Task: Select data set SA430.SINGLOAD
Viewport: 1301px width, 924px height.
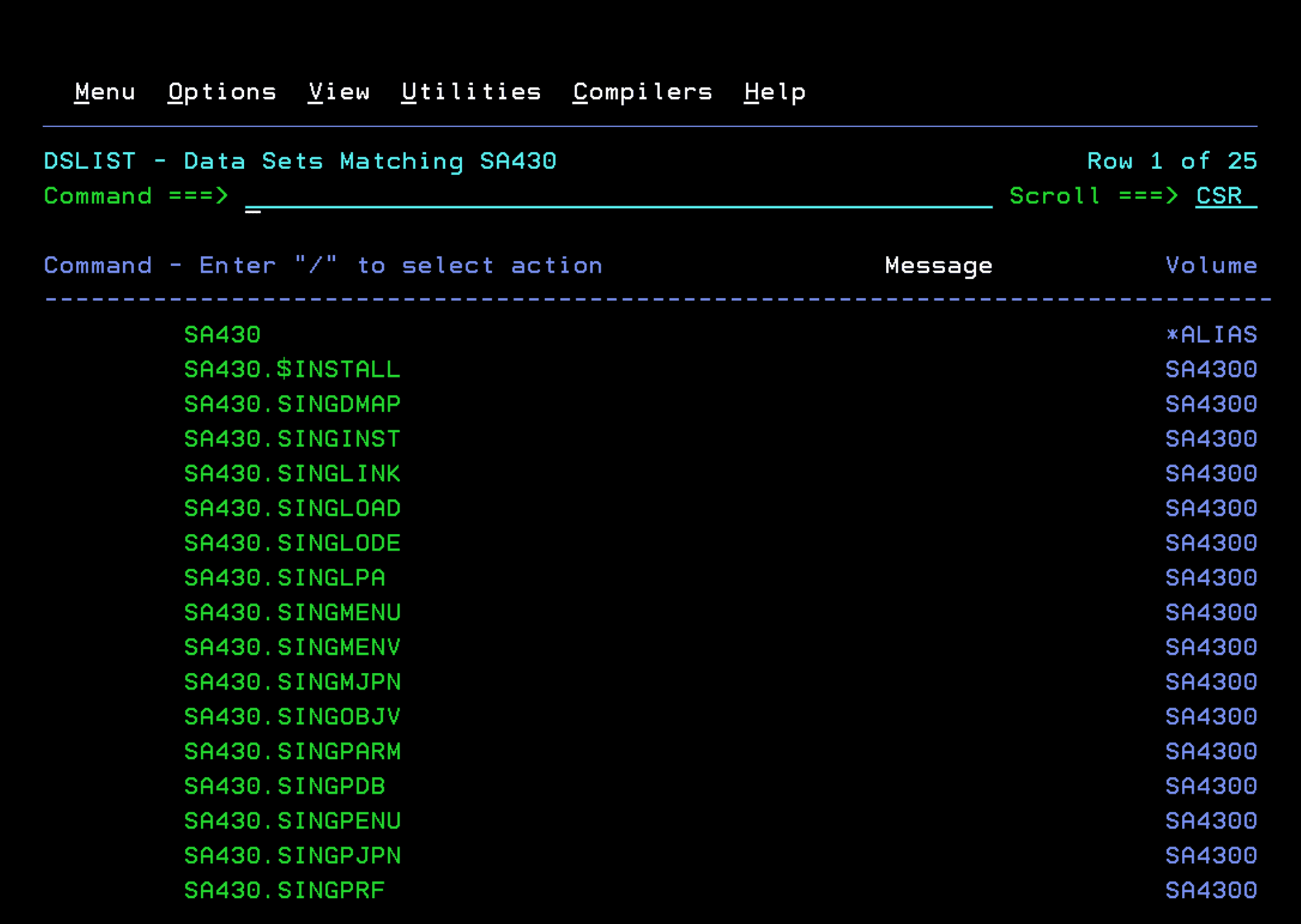Action: 292,509
